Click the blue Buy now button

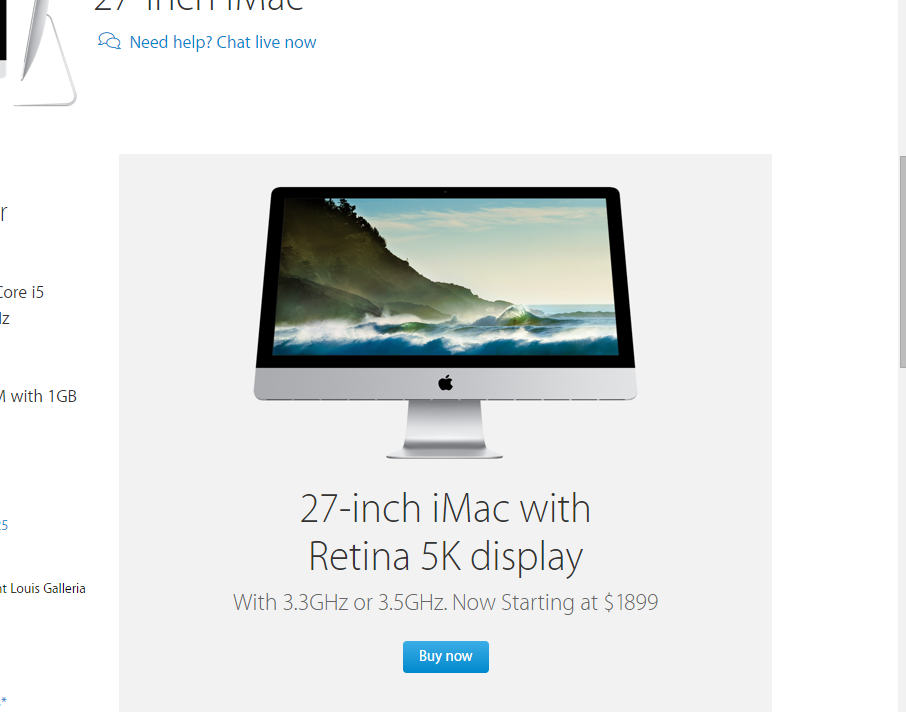[445, 657]
